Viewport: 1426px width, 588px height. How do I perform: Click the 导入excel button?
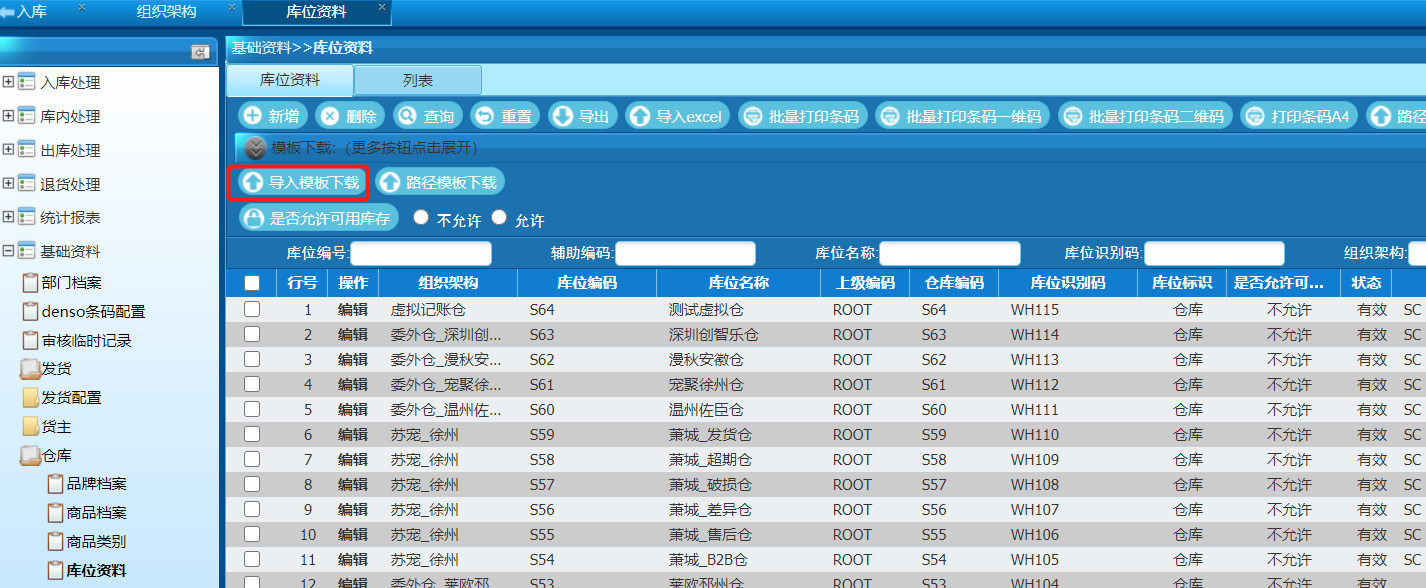[x=679, y=116]
